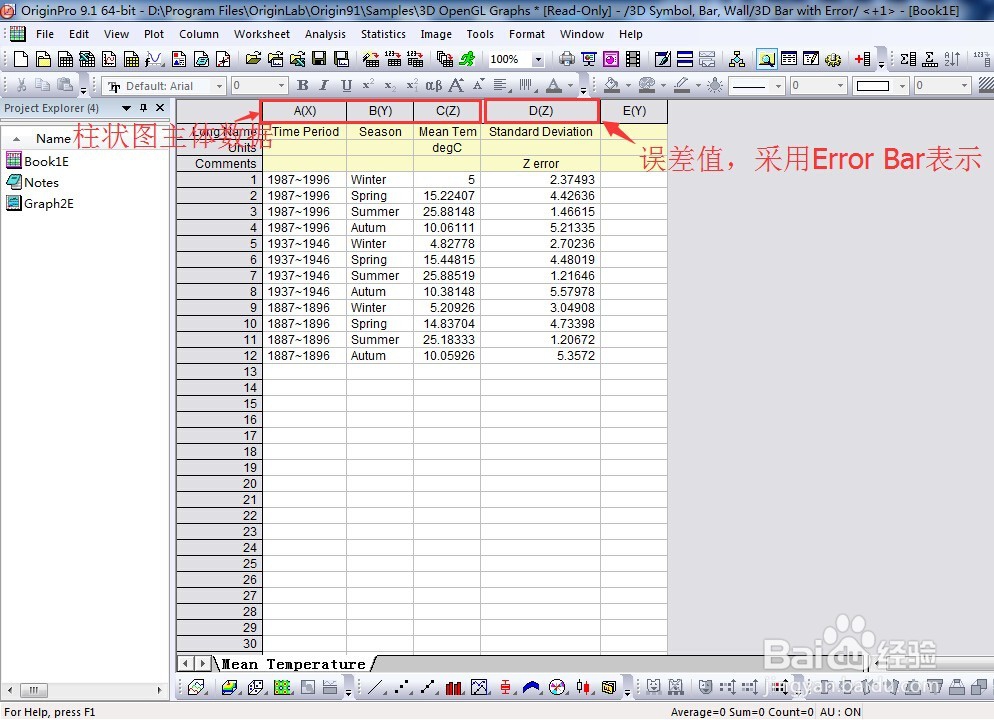Open the font size dropdown
Image resolution: width=994 pixels, height=720 pixels.
pyautogui.click(x=281, y=86)
